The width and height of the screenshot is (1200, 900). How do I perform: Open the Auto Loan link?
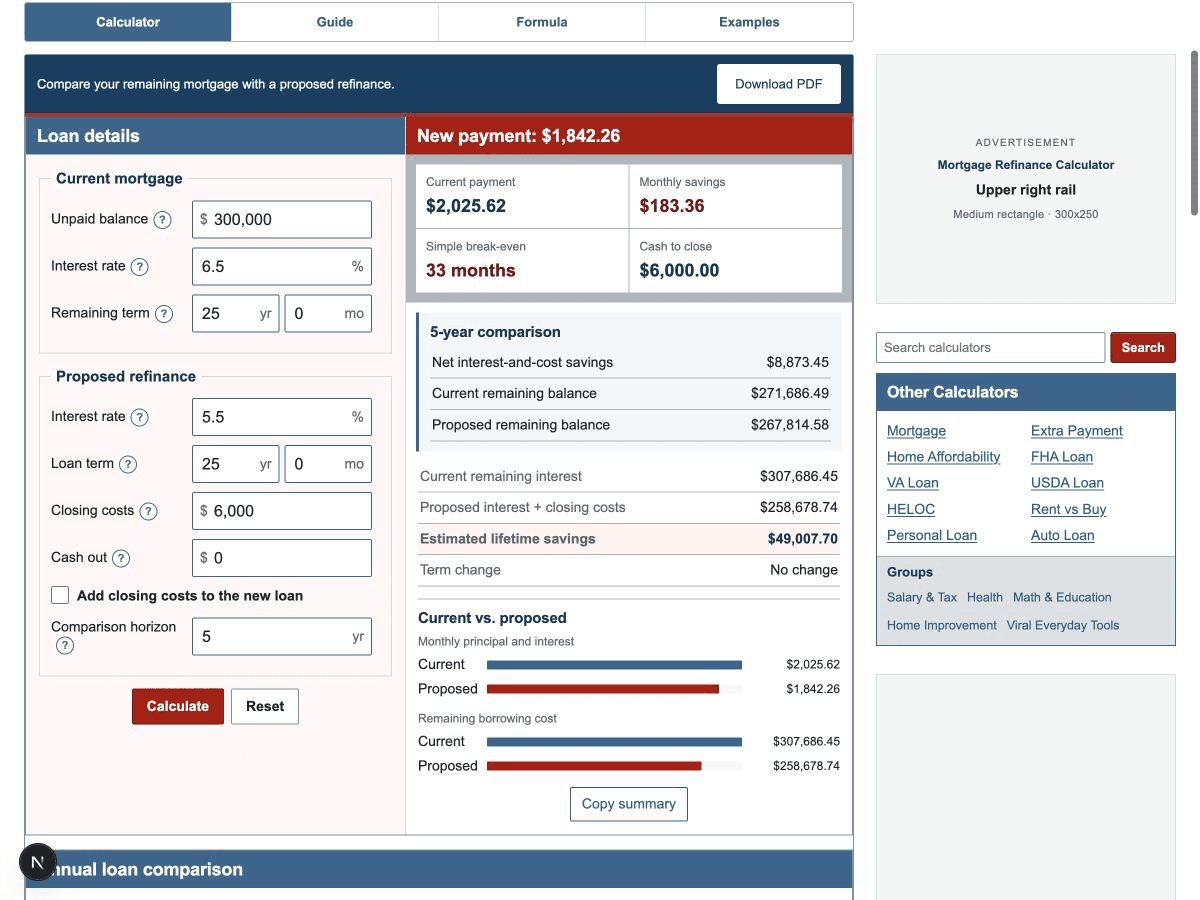pyautogui.click(x=1063, y=535)
